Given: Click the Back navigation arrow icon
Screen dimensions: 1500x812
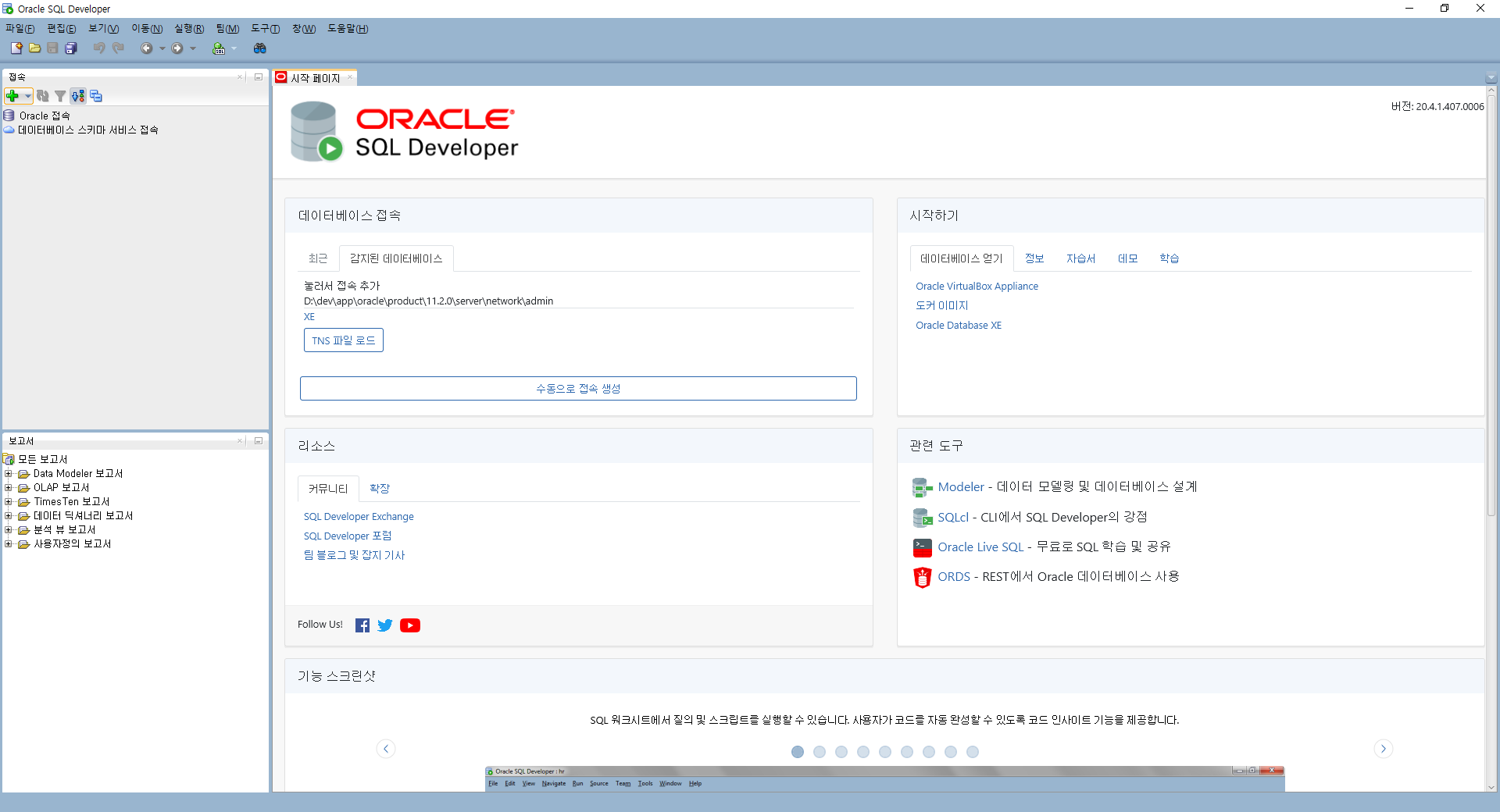Looking at the screenshot, I should click(x=146, y=48).
